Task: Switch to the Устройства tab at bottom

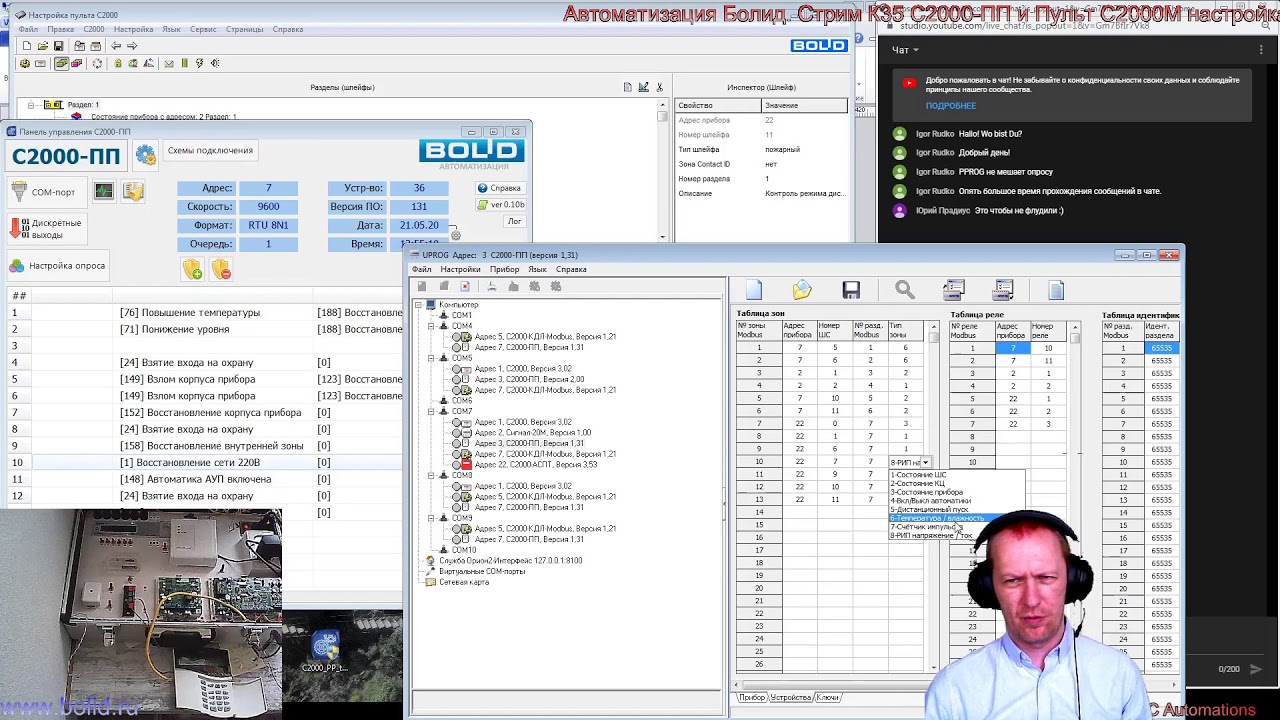Action: pyautogui.click(x=790, y=697)
